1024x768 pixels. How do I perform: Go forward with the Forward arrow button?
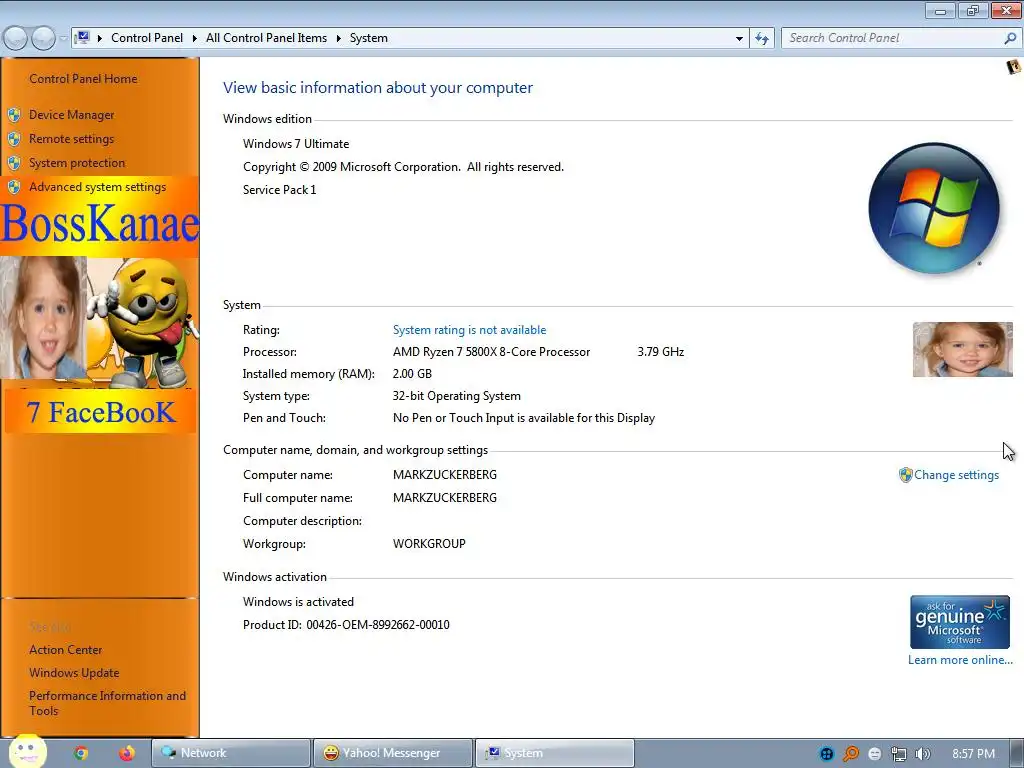[43, 38]
